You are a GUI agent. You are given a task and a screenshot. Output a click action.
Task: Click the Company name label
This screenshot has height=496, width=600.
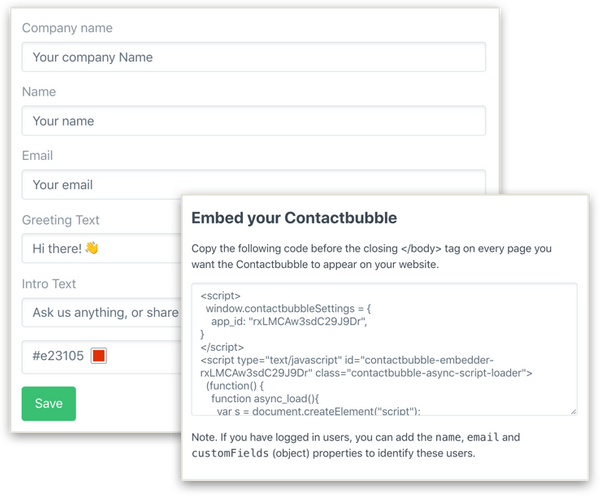pyautogui.click(x=67, y=28)
